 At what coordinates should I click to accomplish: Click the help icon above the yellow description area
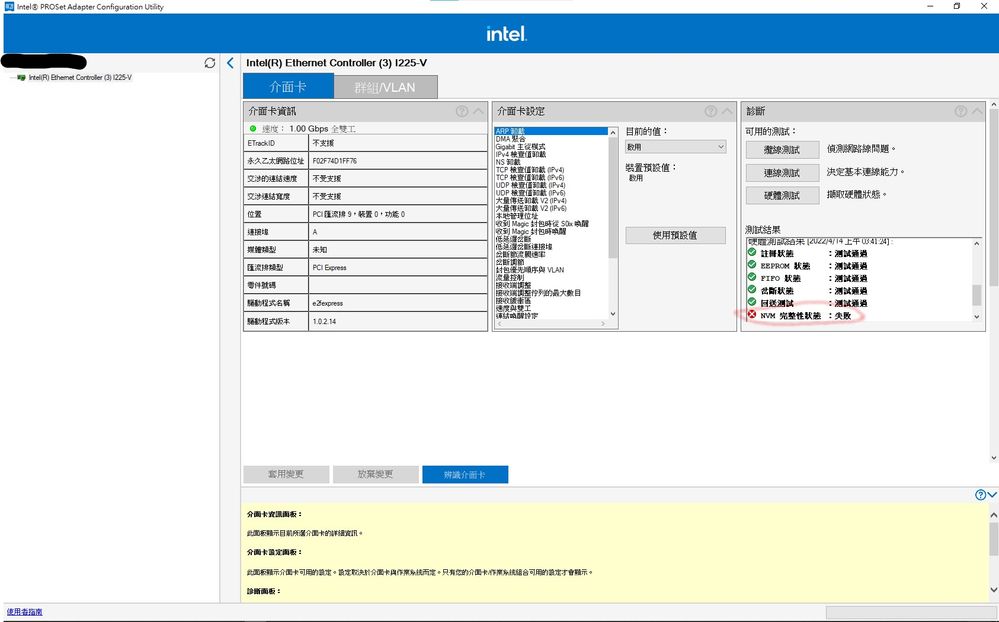(981, 495)
